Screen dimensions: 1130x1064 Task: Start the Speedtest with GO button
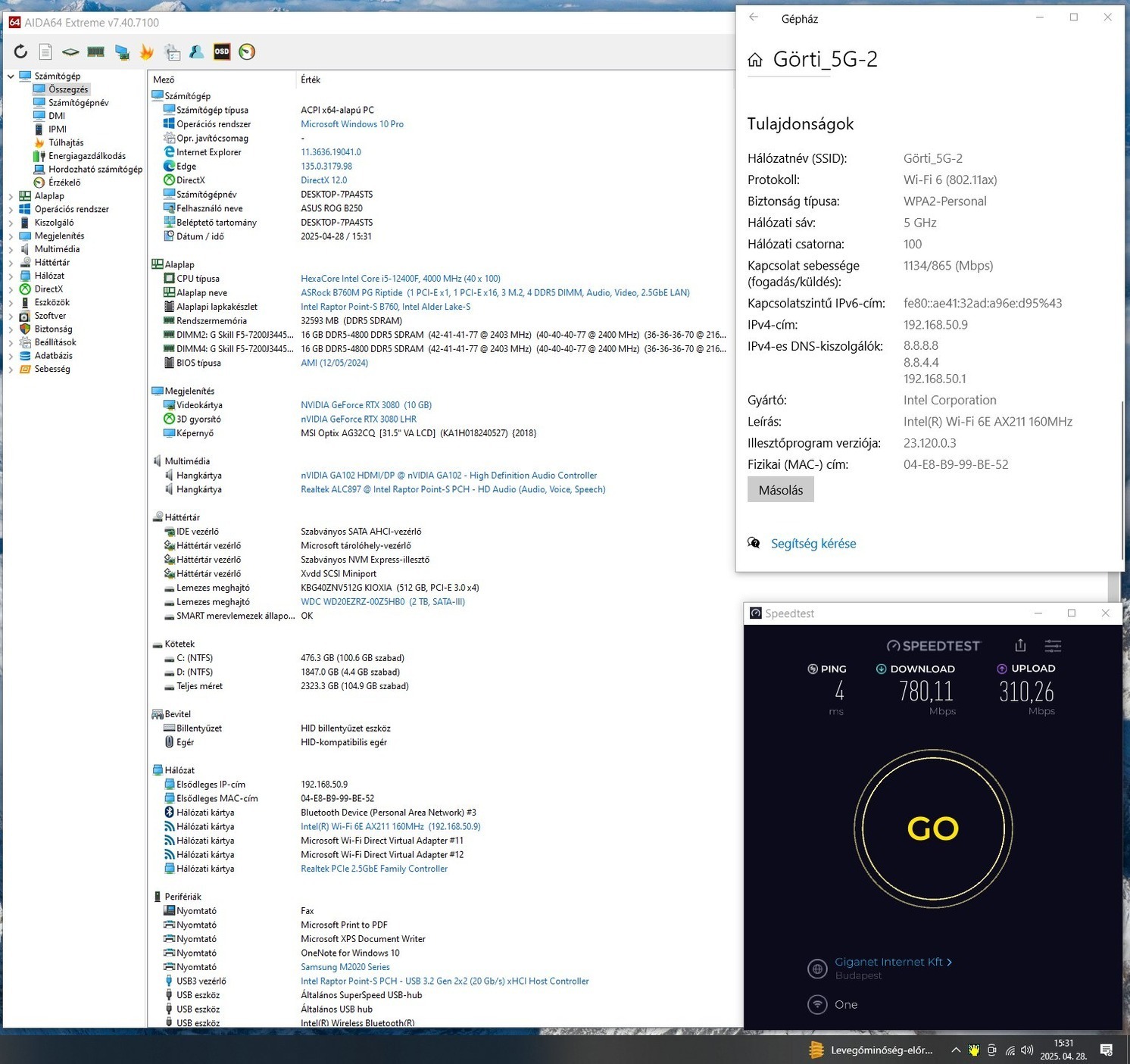[x=932, y=828]
